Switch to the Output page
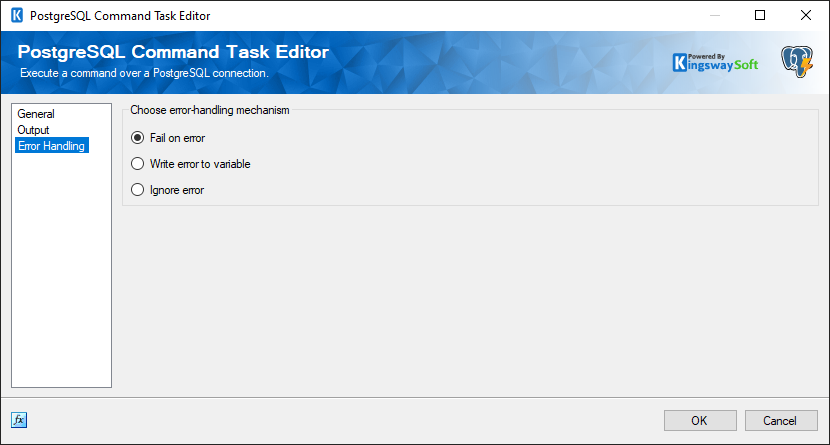 point(33,130)
